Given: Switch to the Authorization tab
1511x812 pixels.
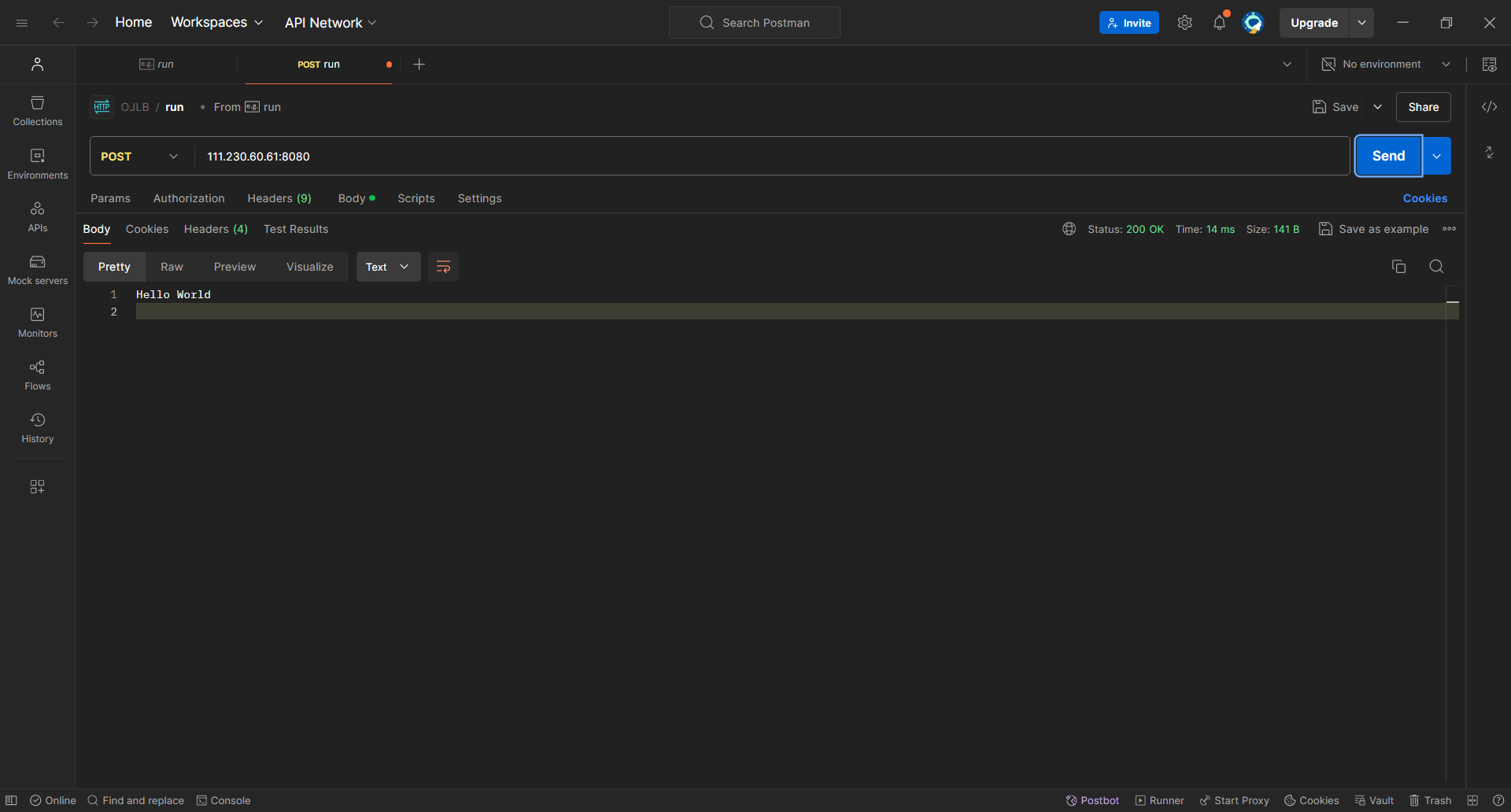Looking at the screenshot, I should pos(189,198).
